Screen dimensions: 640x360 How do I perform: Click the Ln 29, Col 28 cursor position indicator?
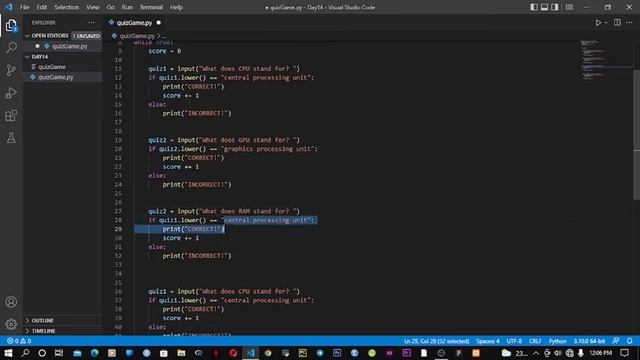tap(436, 341)
